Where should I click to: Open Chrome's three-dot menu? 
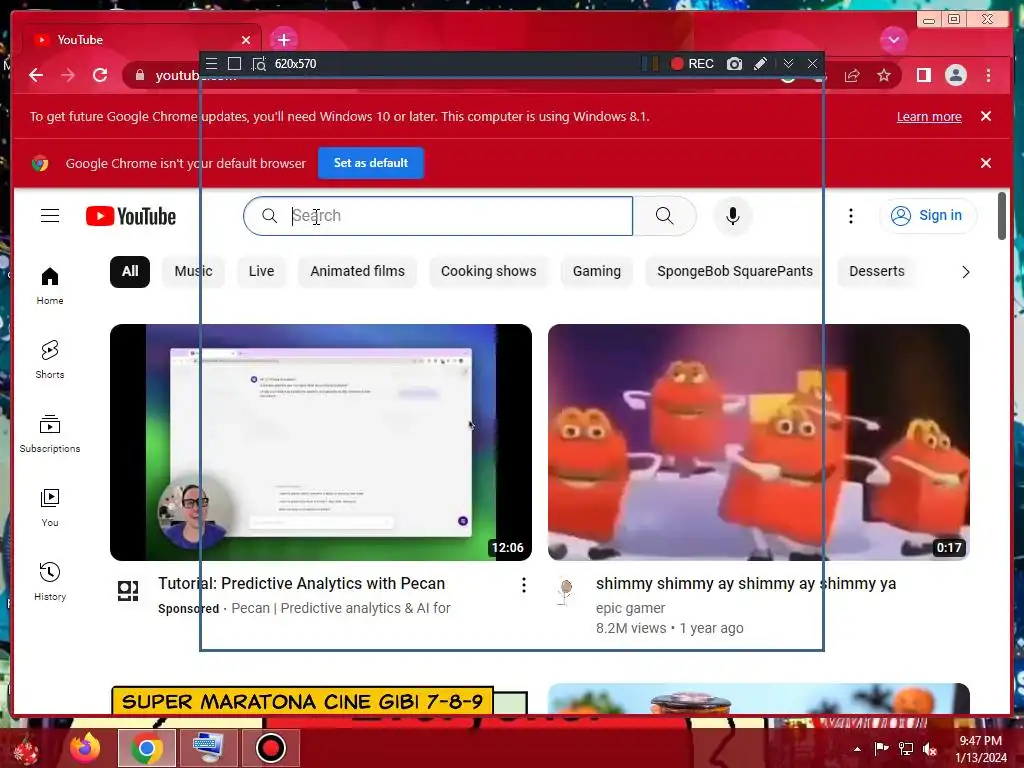point(988,75)
